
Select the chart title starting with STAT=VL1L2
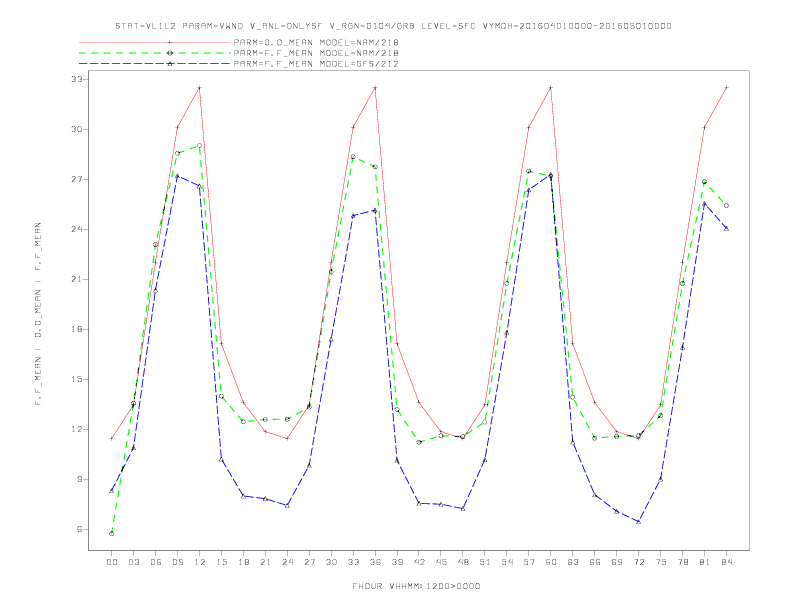393,26
